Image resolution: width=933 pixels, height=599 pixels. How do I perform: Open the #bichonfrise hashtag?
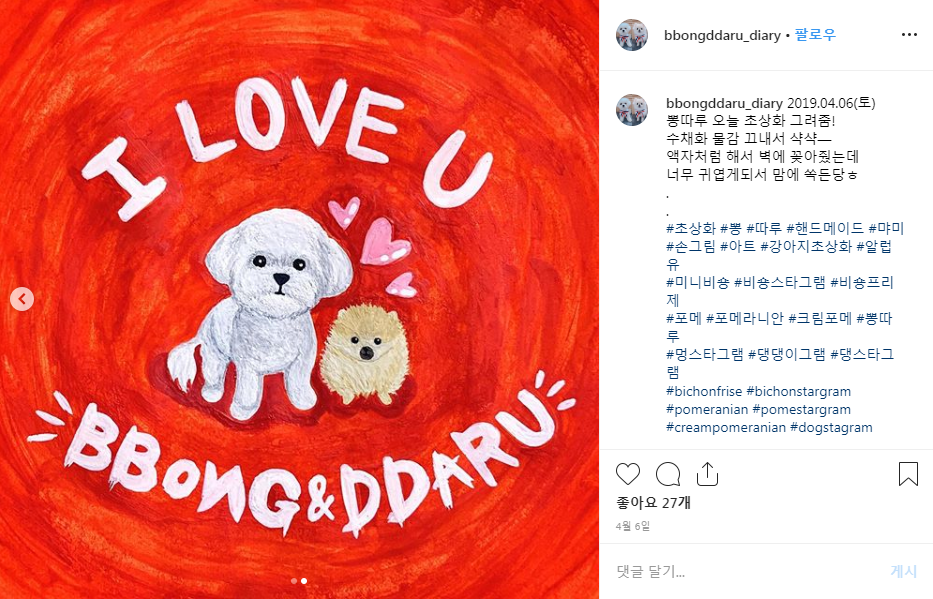tap(704, 391)
